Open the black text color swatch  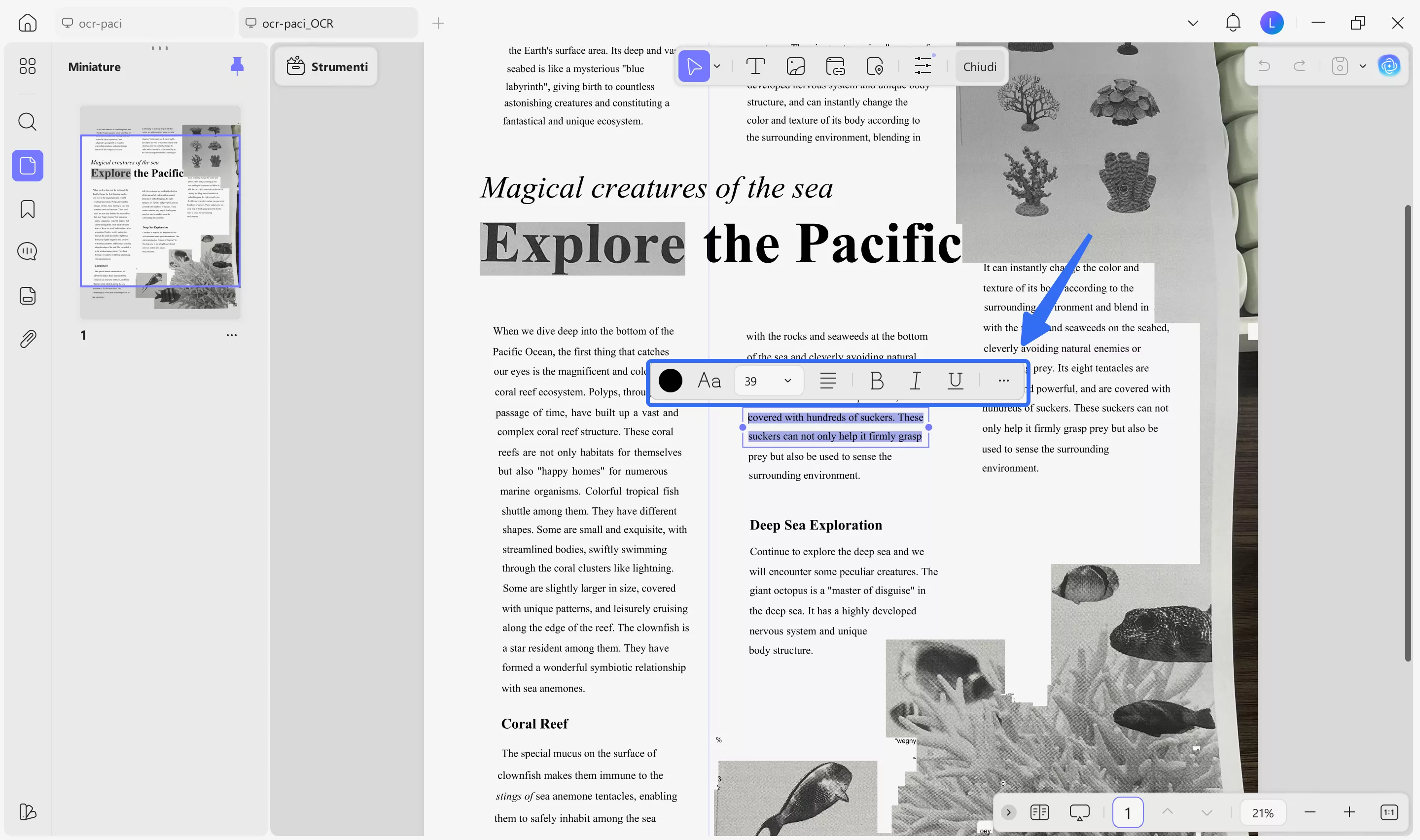tap(670, 381)
